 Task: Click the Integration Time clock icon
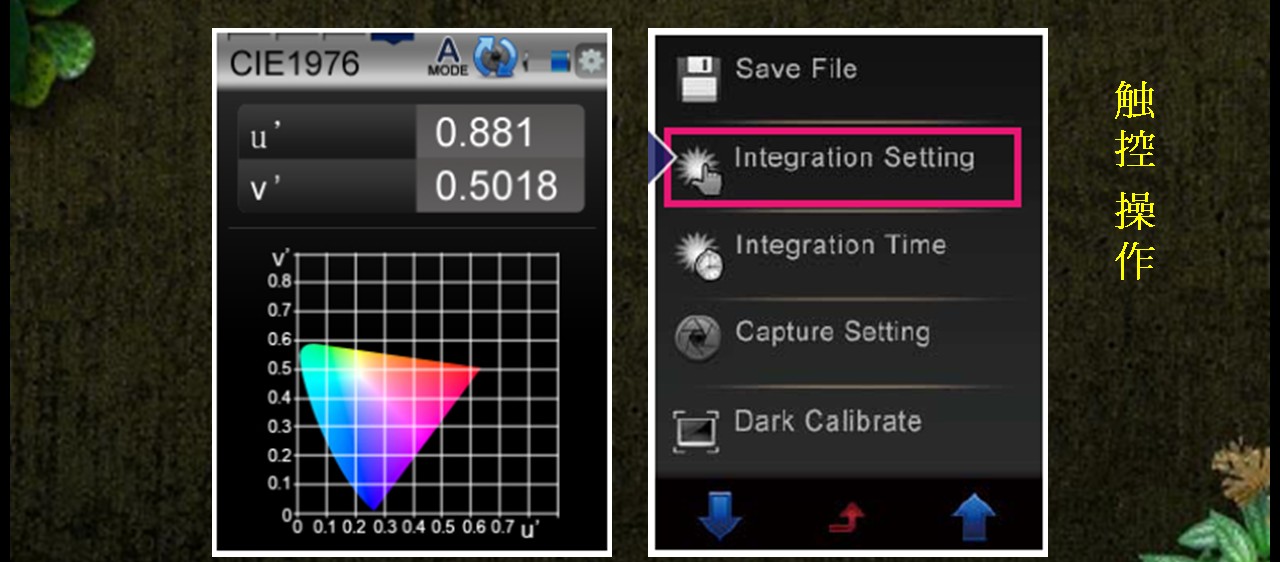tap(699, 256)
